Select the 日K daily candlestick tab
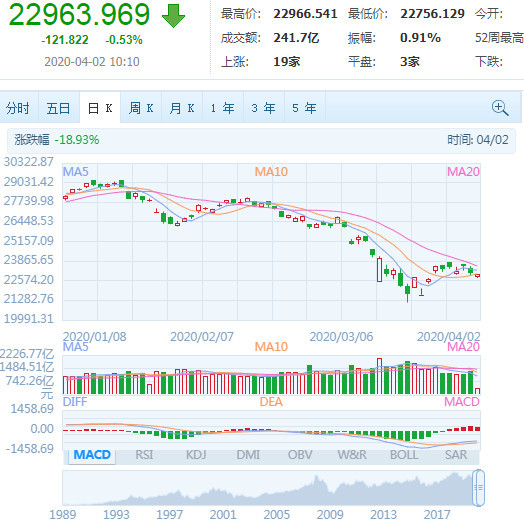This screenshot has height=523, width=524. pyautogui.click(x=100, y=108)
